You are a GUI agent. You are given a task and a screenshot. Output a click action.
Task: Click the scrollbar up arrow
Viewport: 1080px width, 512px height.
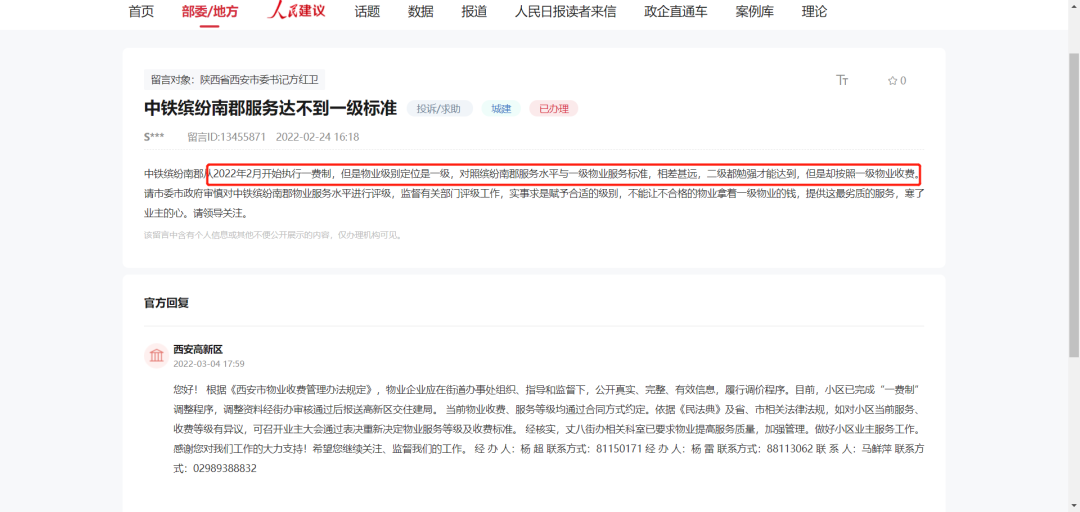tap(1073, 5)
